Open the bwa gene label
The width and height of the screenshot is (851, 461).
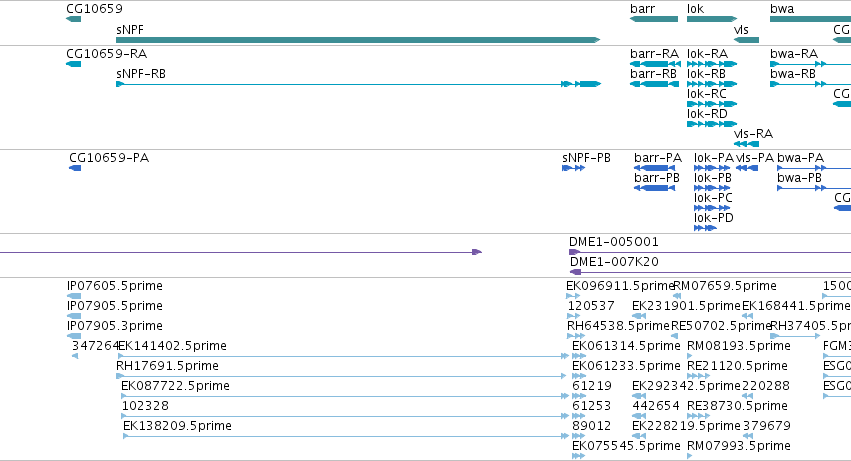(x=782, y=9)
